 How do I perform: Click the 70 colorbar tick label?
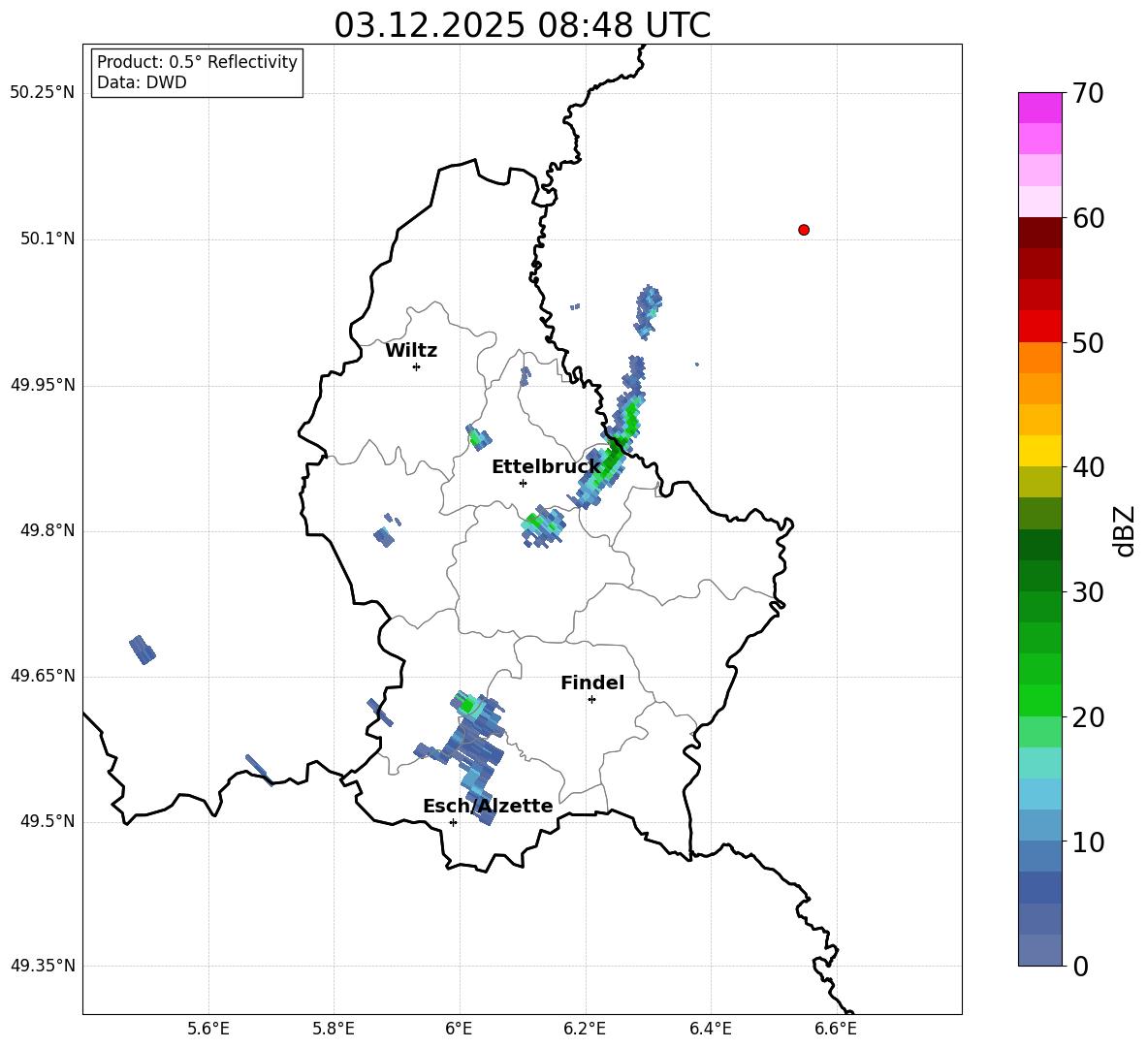point(1088,93)
